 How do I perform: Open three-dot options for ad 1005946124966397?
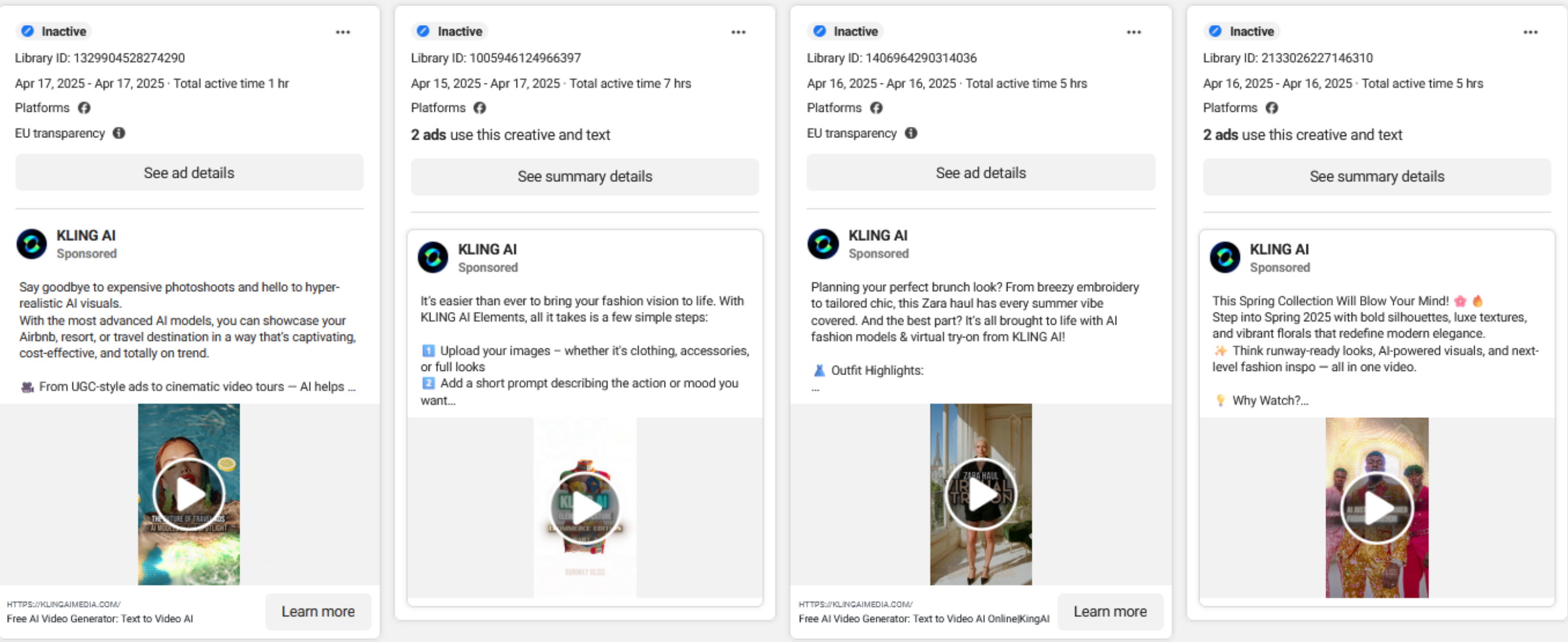click(x=738, y=32)
